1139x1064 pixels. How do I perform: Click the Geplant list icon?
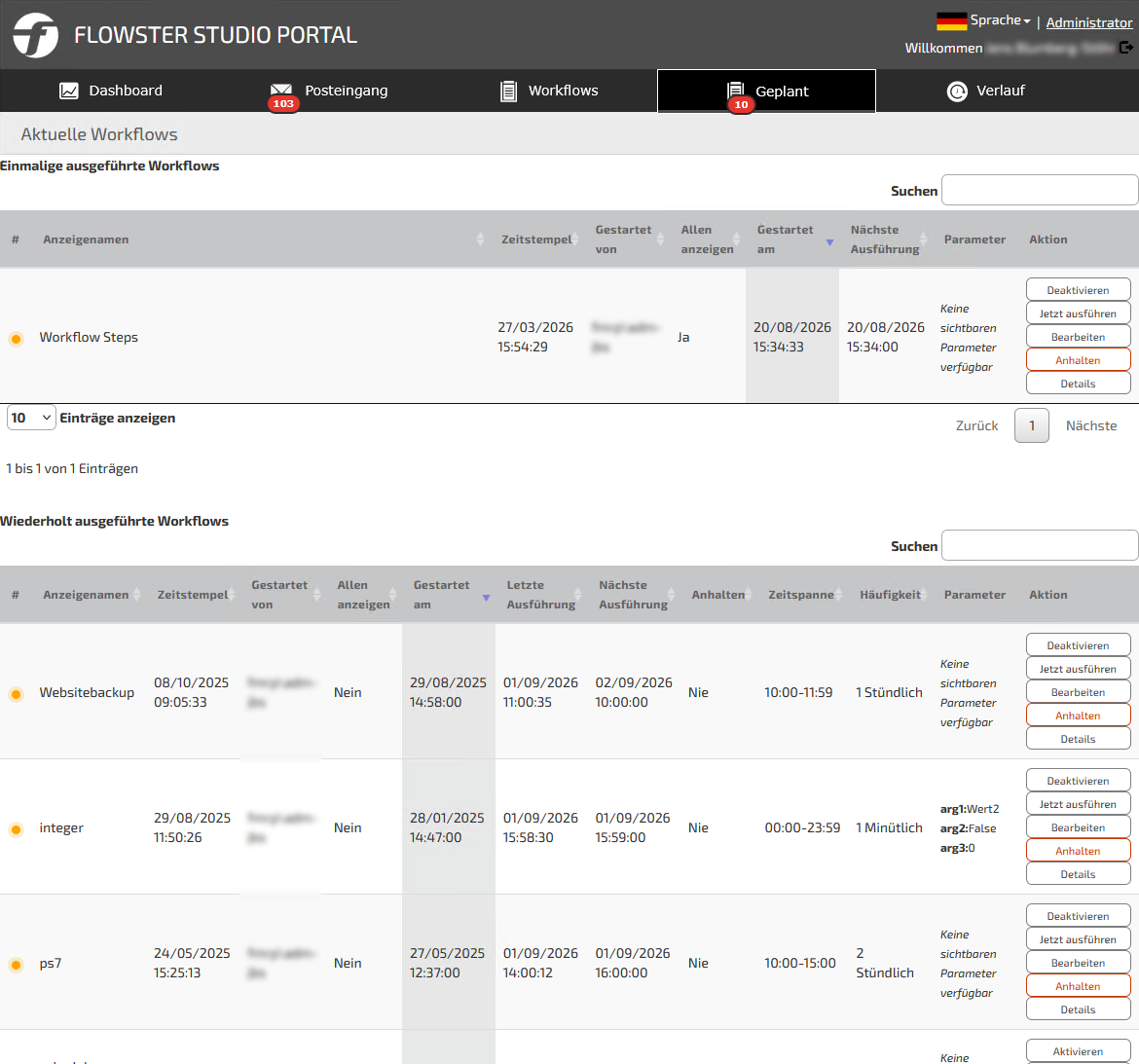pos(736,91)
